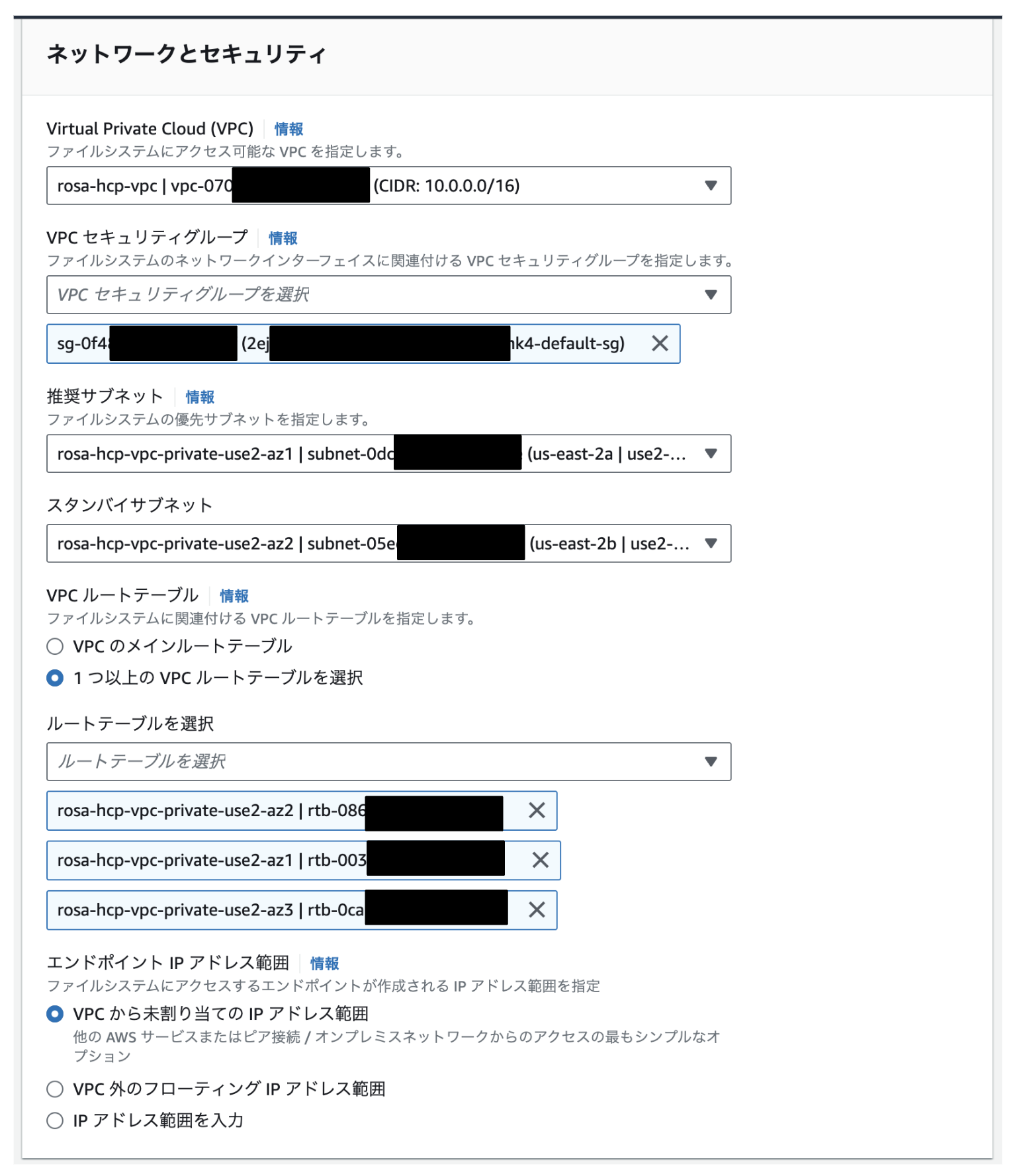Screen dimensions: 1023x1176
Task: Click the rosa-hcp-vpc-private-use2-az1 route table chip text
Action: click(212, 860)
